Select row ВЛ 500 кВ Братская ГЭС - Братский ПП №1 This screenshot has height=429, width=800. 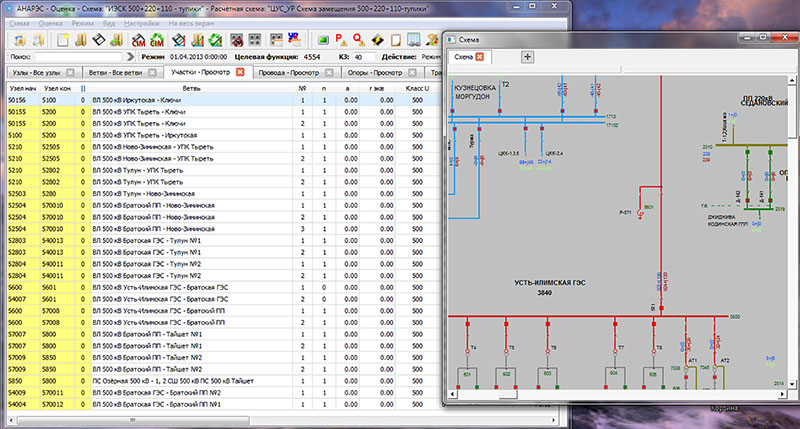pos(223,405)
